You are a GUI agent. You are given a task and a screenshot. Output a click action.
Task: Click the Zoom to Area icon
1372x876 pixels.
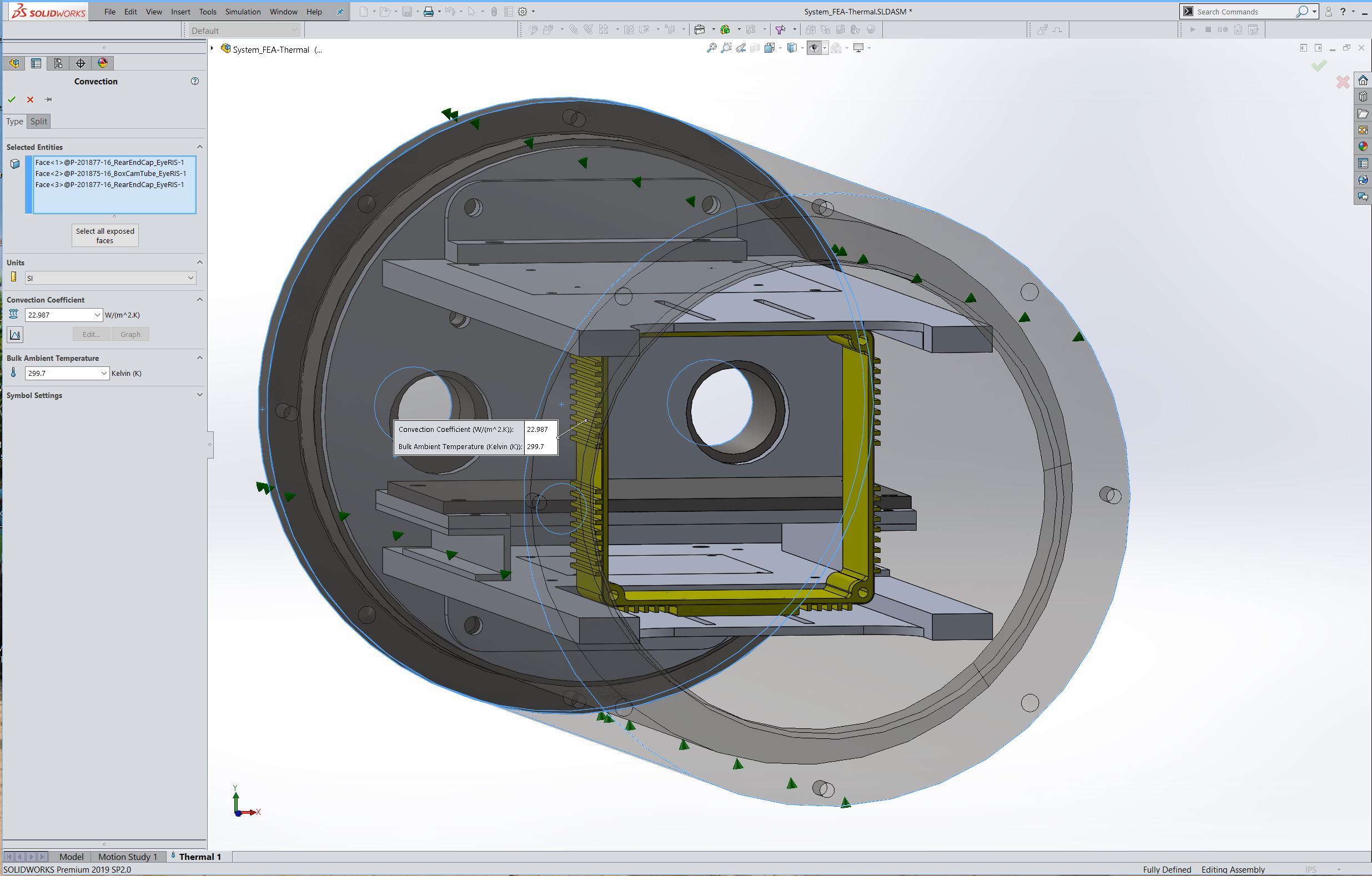click(x=726, y=48)
